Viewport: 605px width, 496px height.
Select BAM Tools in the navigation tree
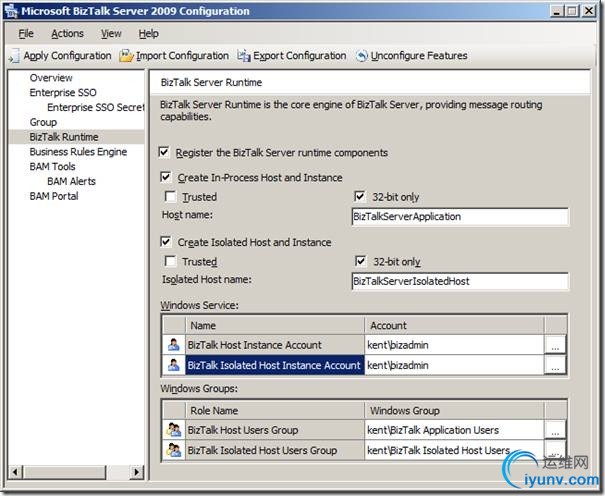click(52, 166)
